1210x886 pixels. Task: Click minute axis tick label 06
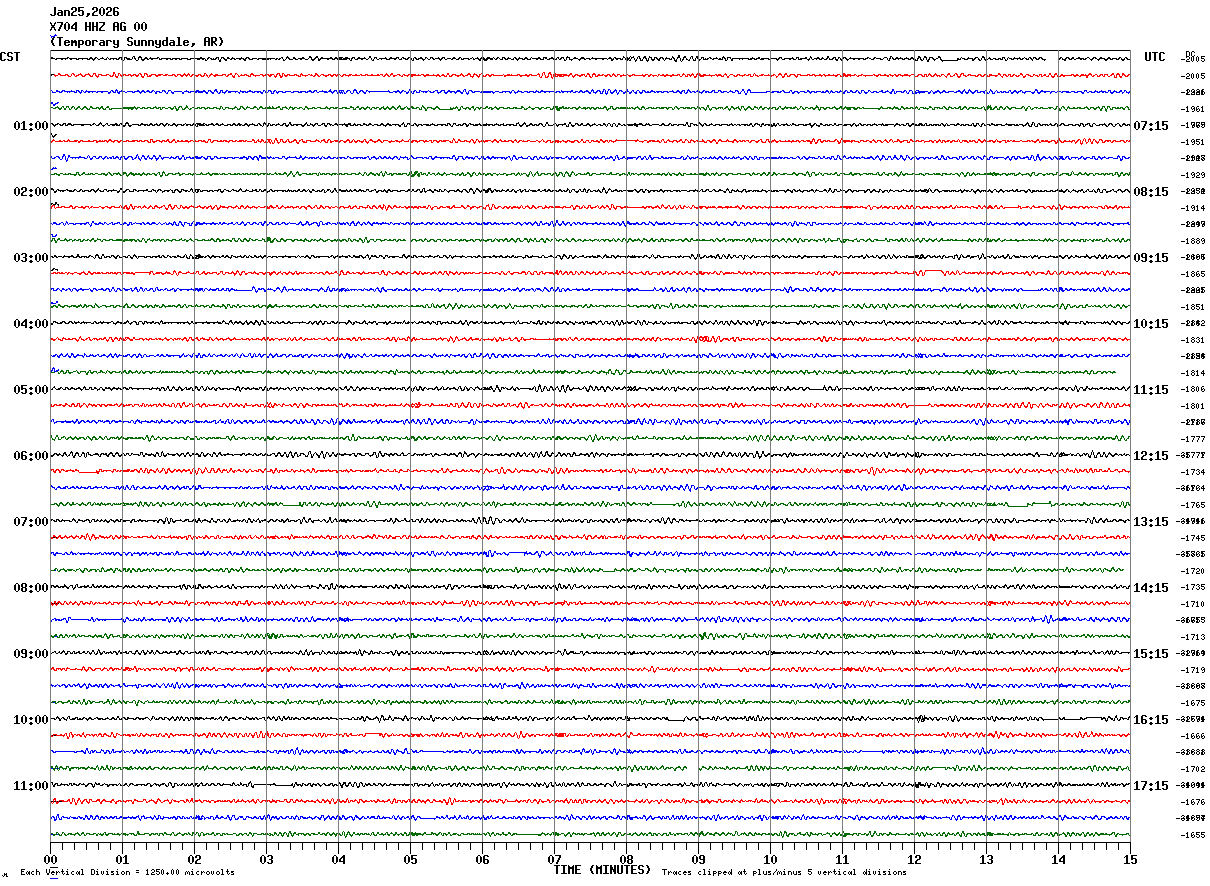482,859
